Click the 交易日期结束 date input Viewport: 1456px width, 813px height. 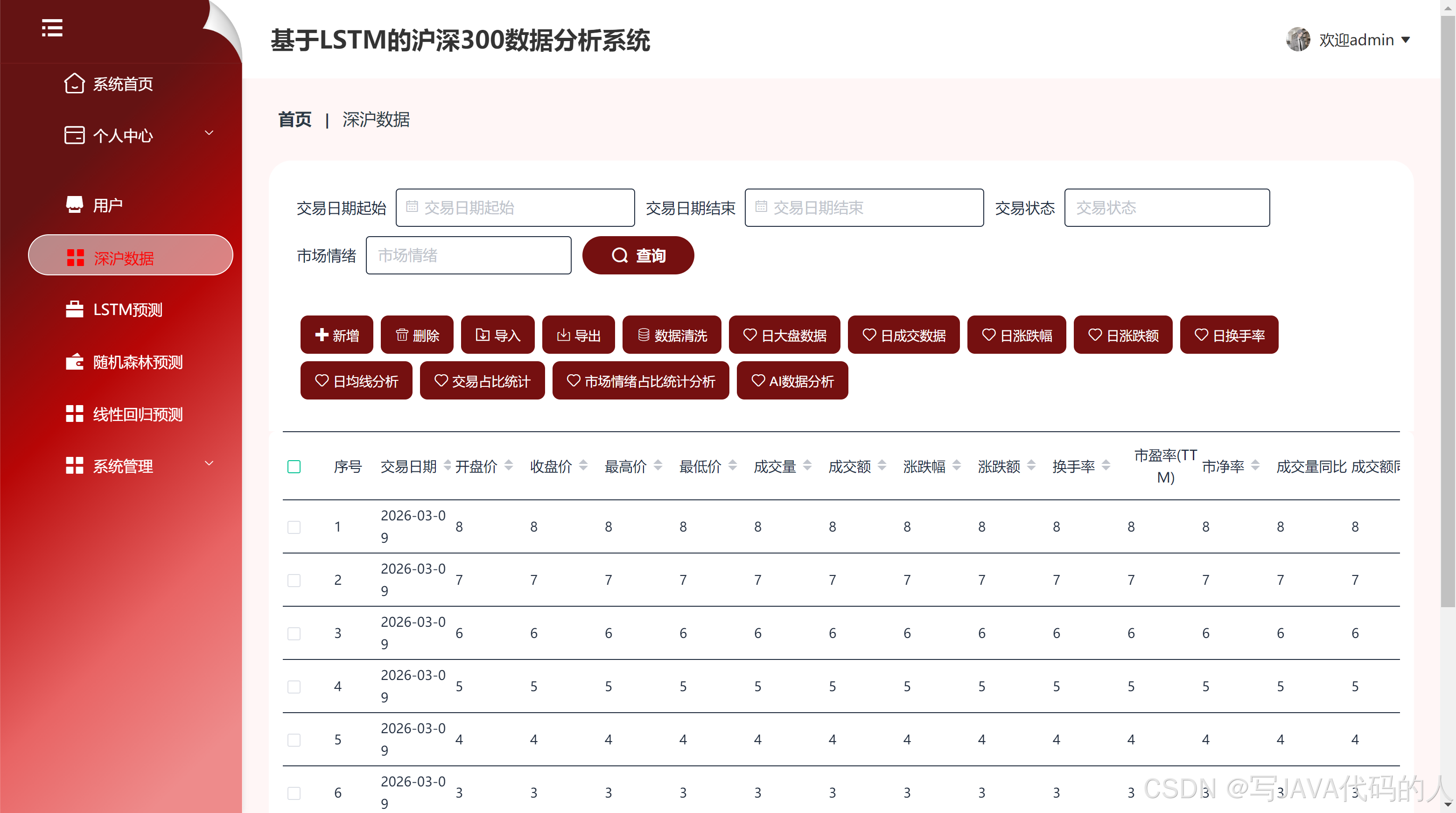(864, 208)
